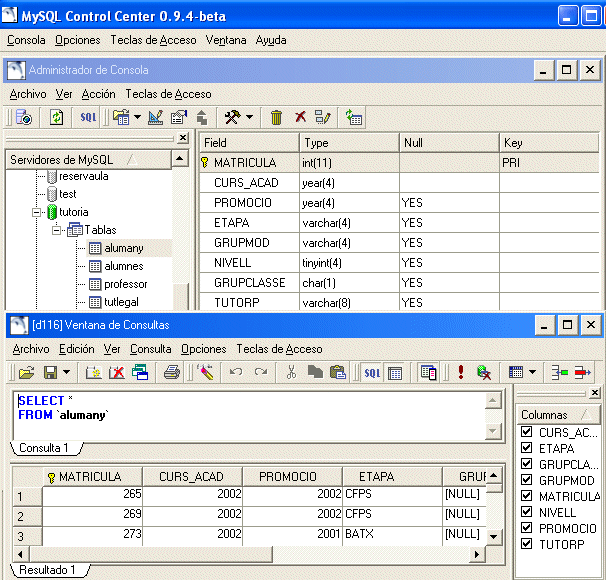Collapse the tutoria database node
606x580 pixels.
(x=36, y=212)
